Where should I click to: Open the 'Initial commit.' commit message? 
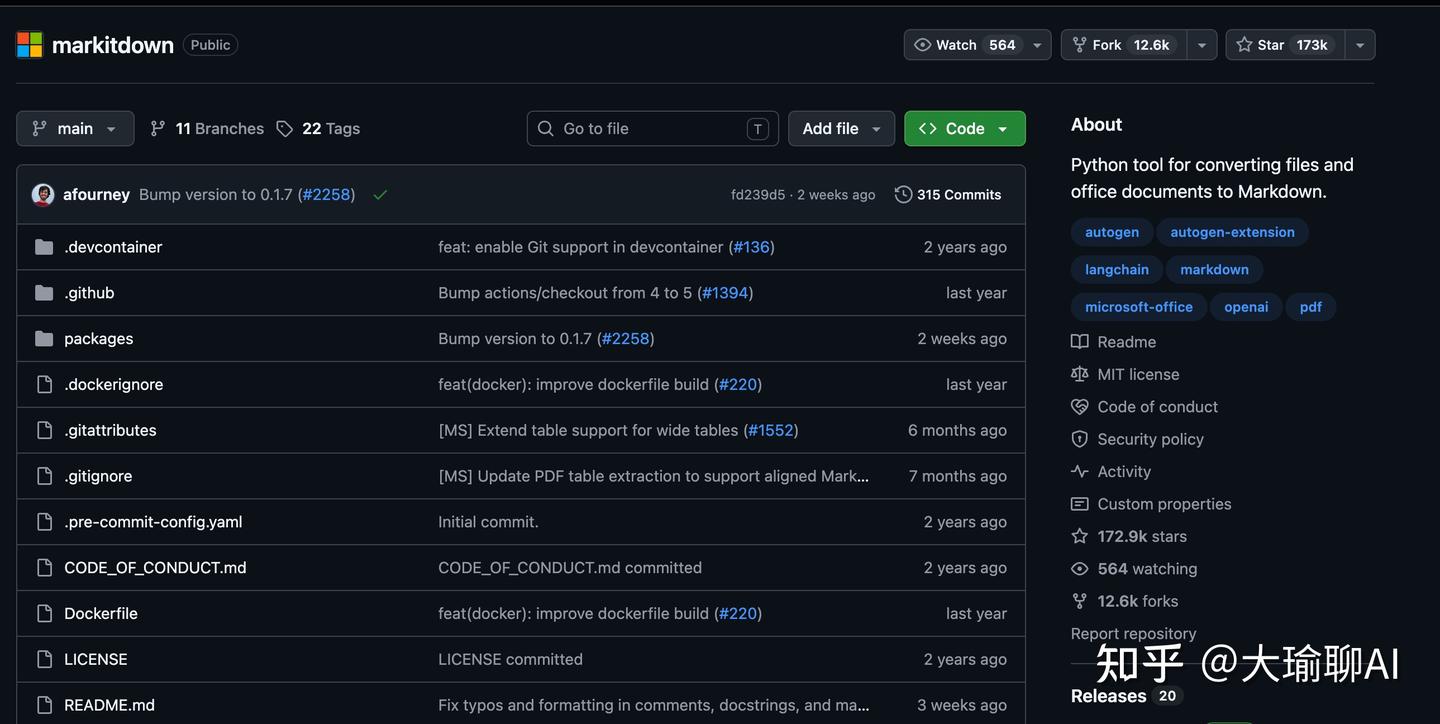coord(488,522)
